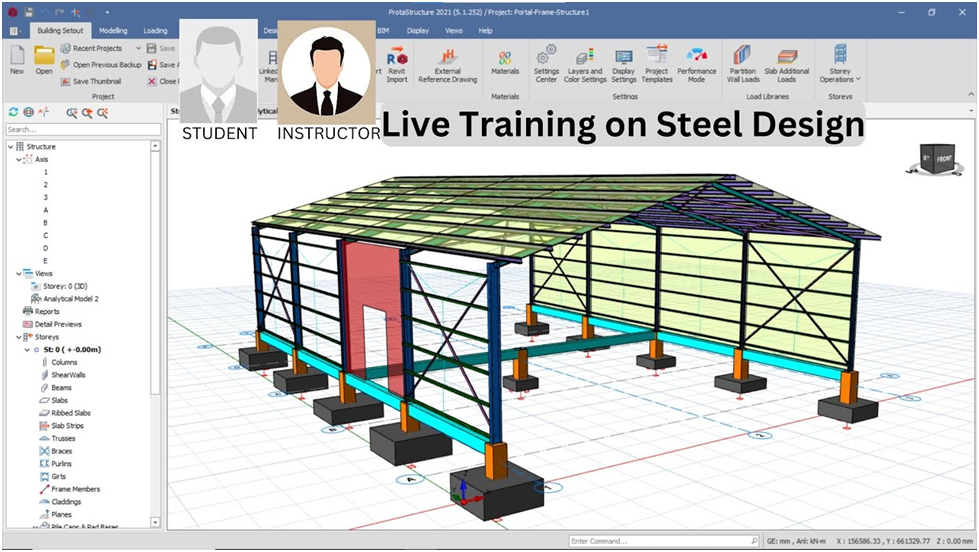Open the application file menu button
Image resolution: width=979 pixels, height=552 pixels.
pyautogui.click(x=15, y=31)
